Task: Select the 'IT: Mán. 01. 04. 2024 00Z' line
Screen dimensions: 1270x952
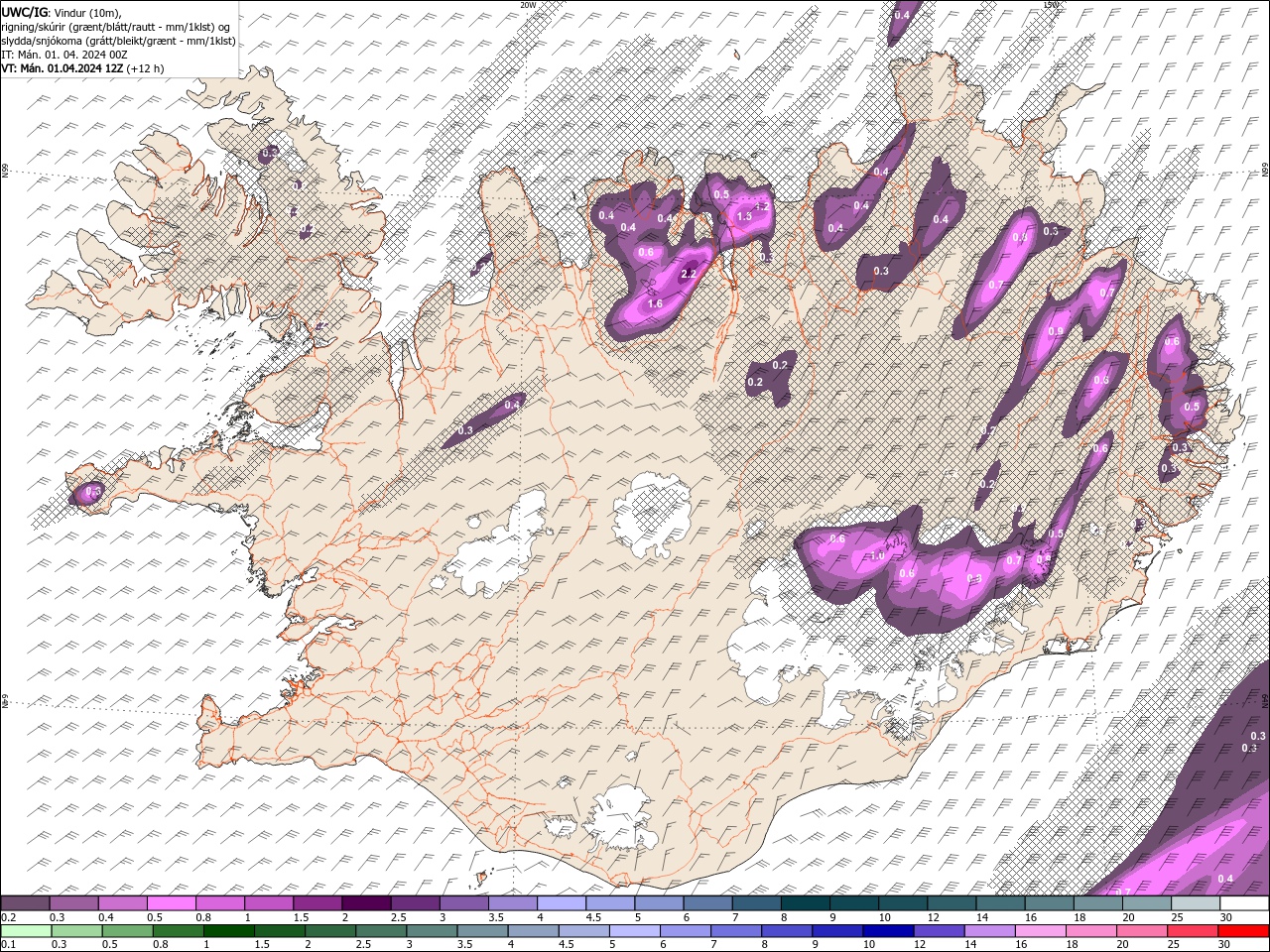Action: pyautogui.click(x=63, y=55)
